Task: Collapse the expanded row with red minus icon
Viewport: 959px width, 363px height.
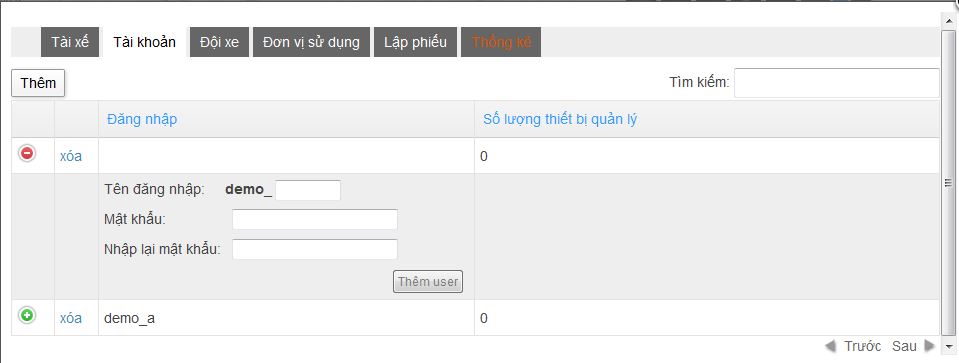Action: (x=27, y=153)
